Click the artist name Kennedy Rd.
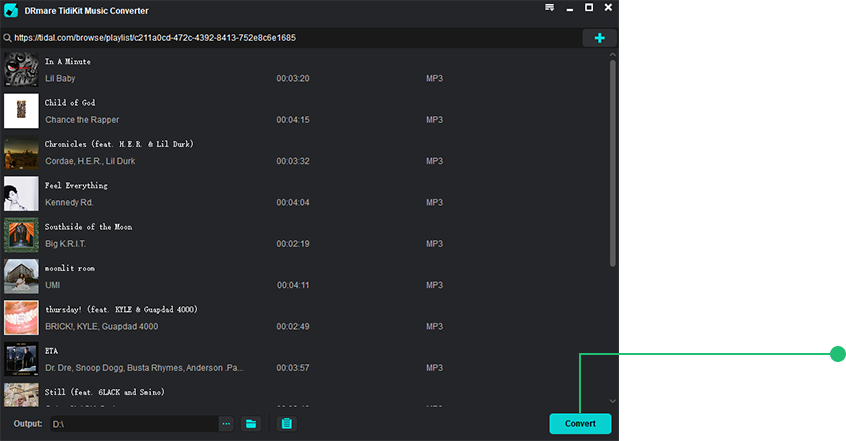The width and height of the screenshot is (846, 441). point(69,202)
